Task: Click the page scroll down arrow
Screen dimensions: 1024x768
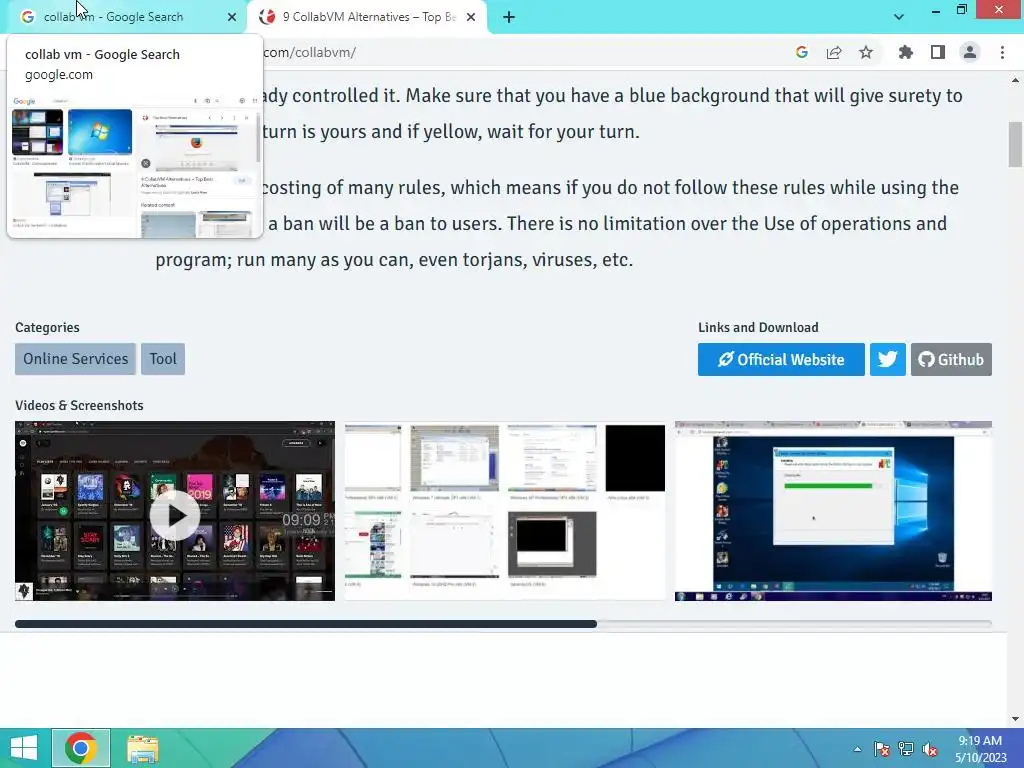Action: pos(1015,719)
